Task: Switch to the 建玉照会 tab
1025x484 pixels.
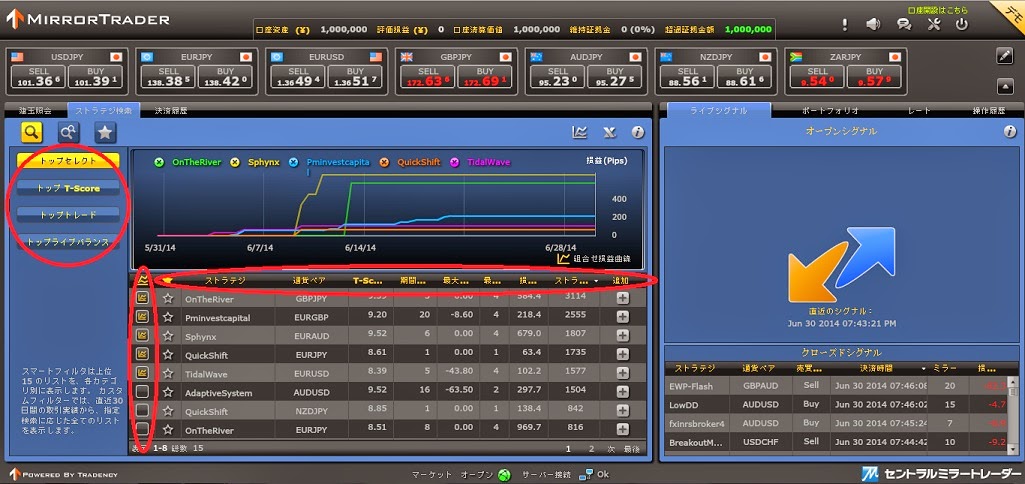Action: click(x=35, y=111)
